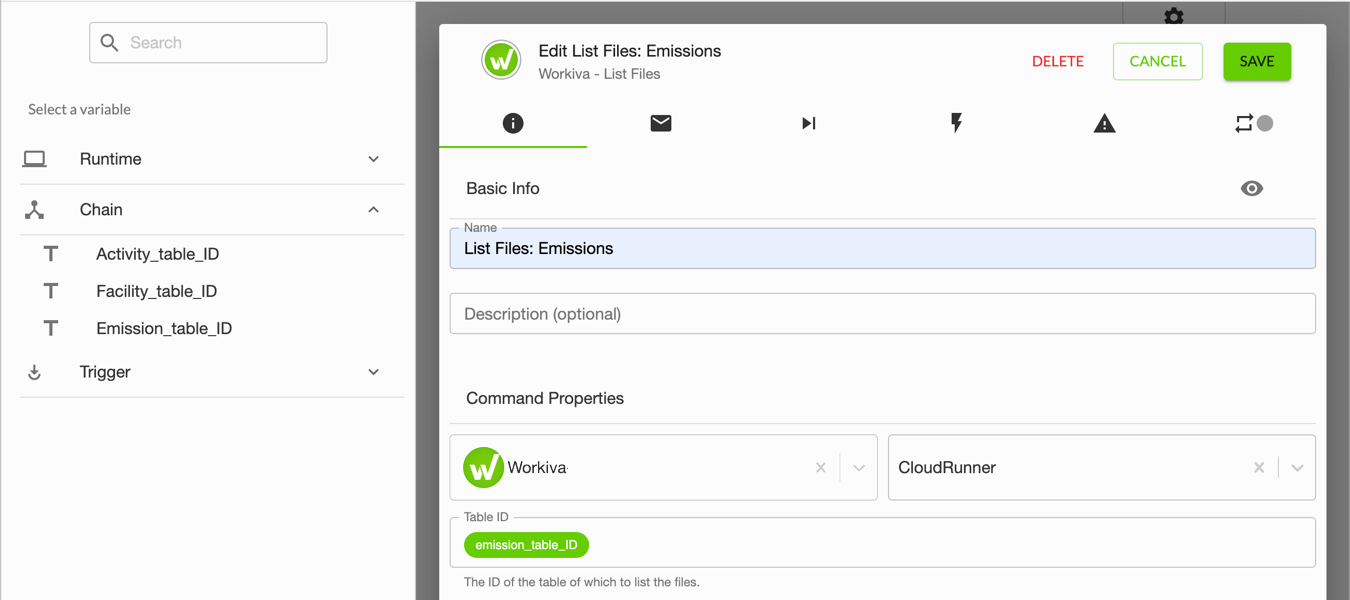This screenshot has width=1350, height=600.
Task: Click the text icon beside Emission_table_ID
Action: tap(51, 328)
